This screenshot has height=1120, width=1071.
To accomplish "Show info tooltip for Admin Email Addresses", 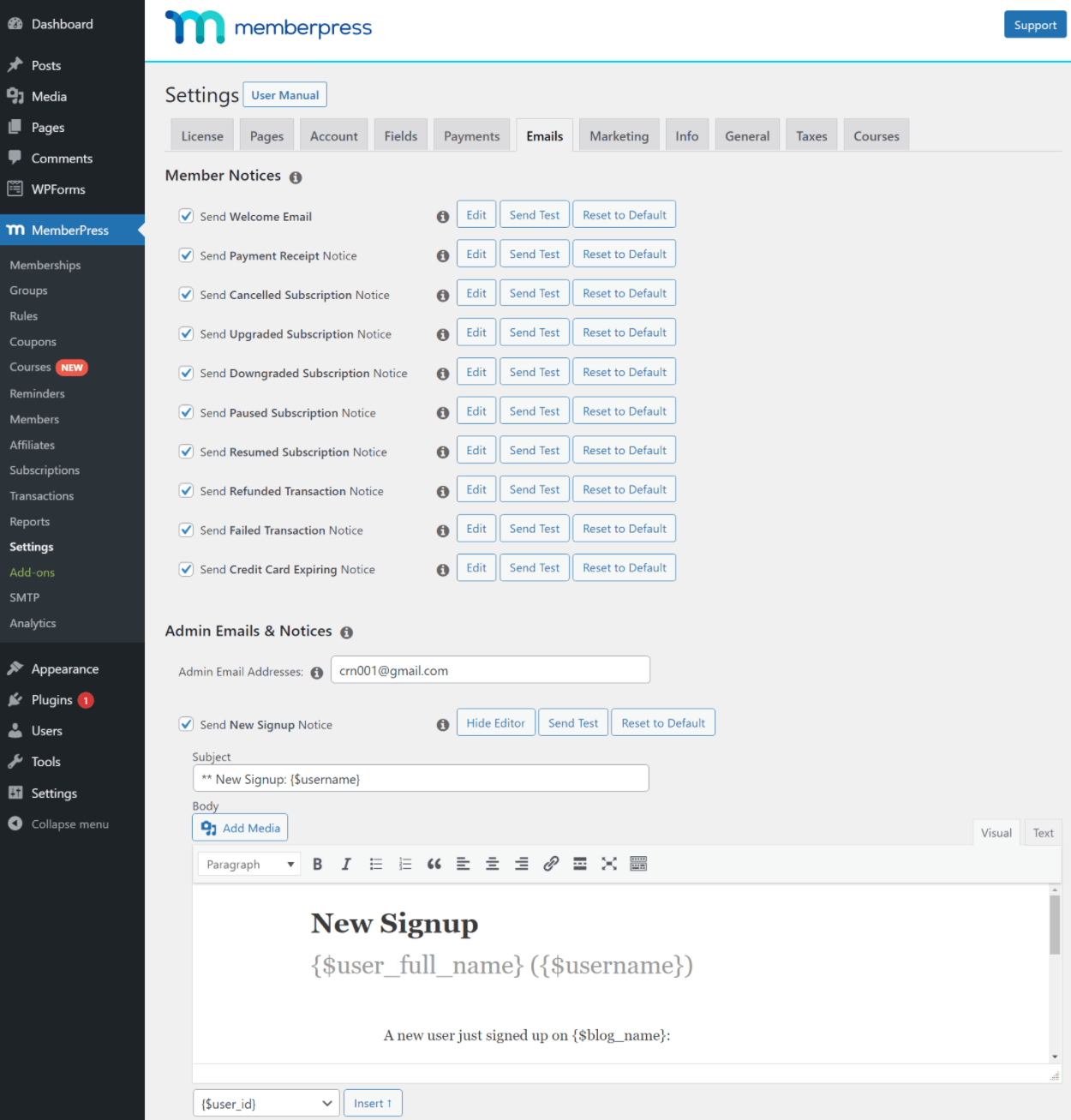I will pyautogui.click(x=317, y=673).
